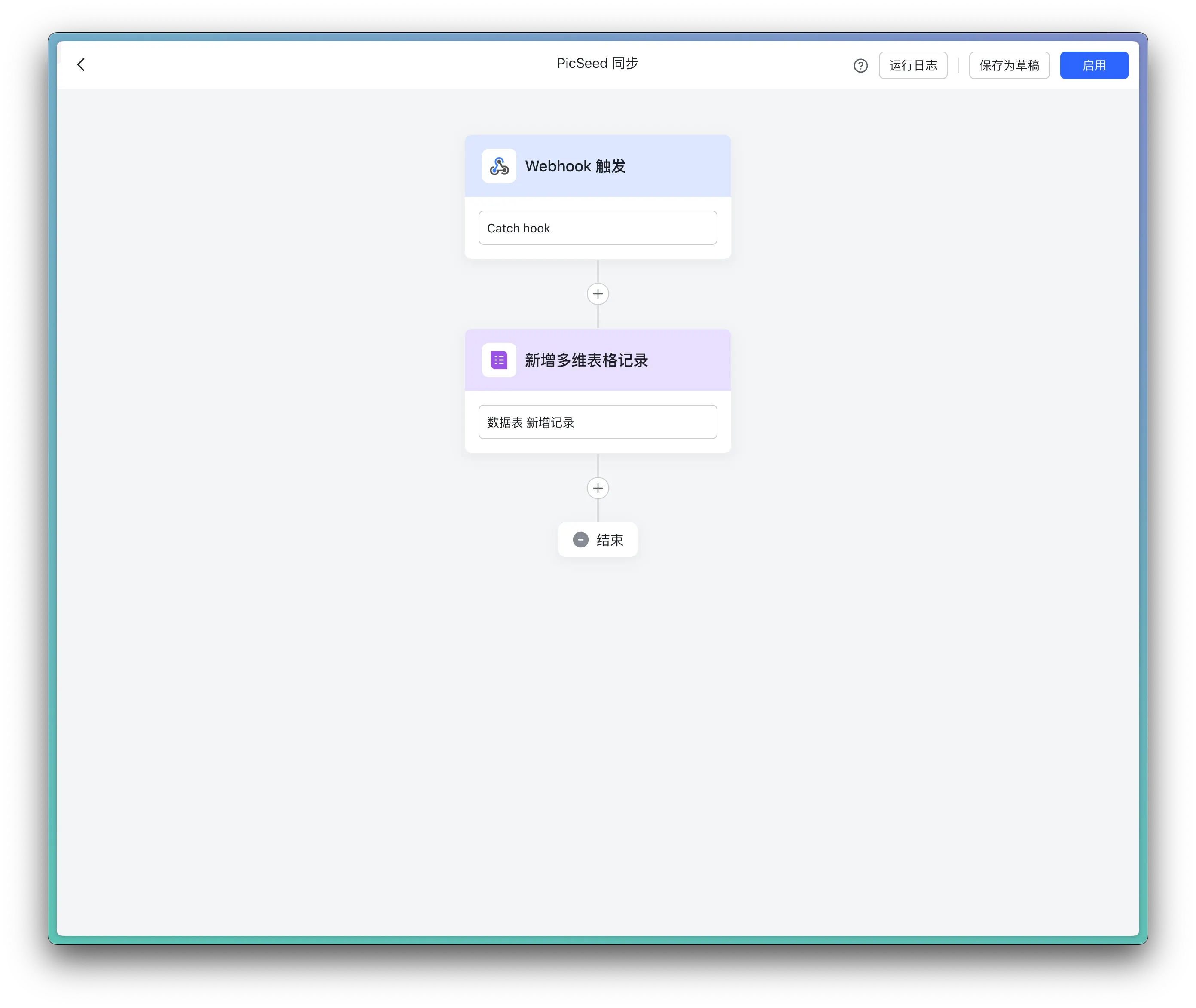Click the 结束 label text
This screenshot has height=1008, width=1196.
[x=610, y=540]
